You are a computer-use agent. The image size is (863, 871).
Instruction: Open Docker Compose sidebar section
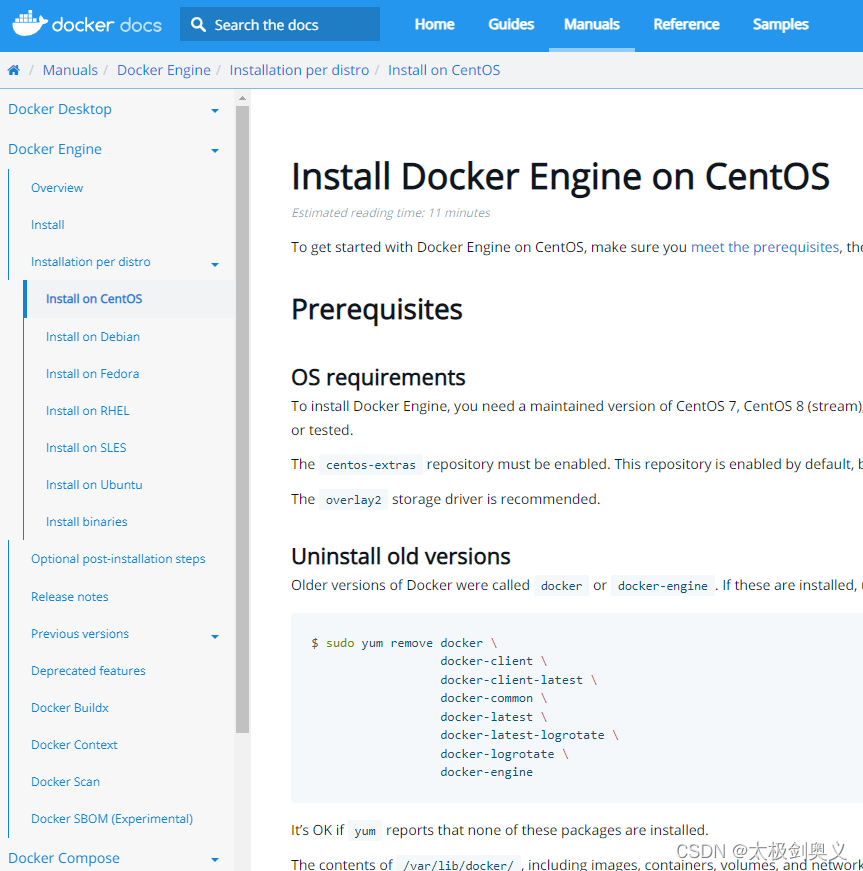(64, 858)
